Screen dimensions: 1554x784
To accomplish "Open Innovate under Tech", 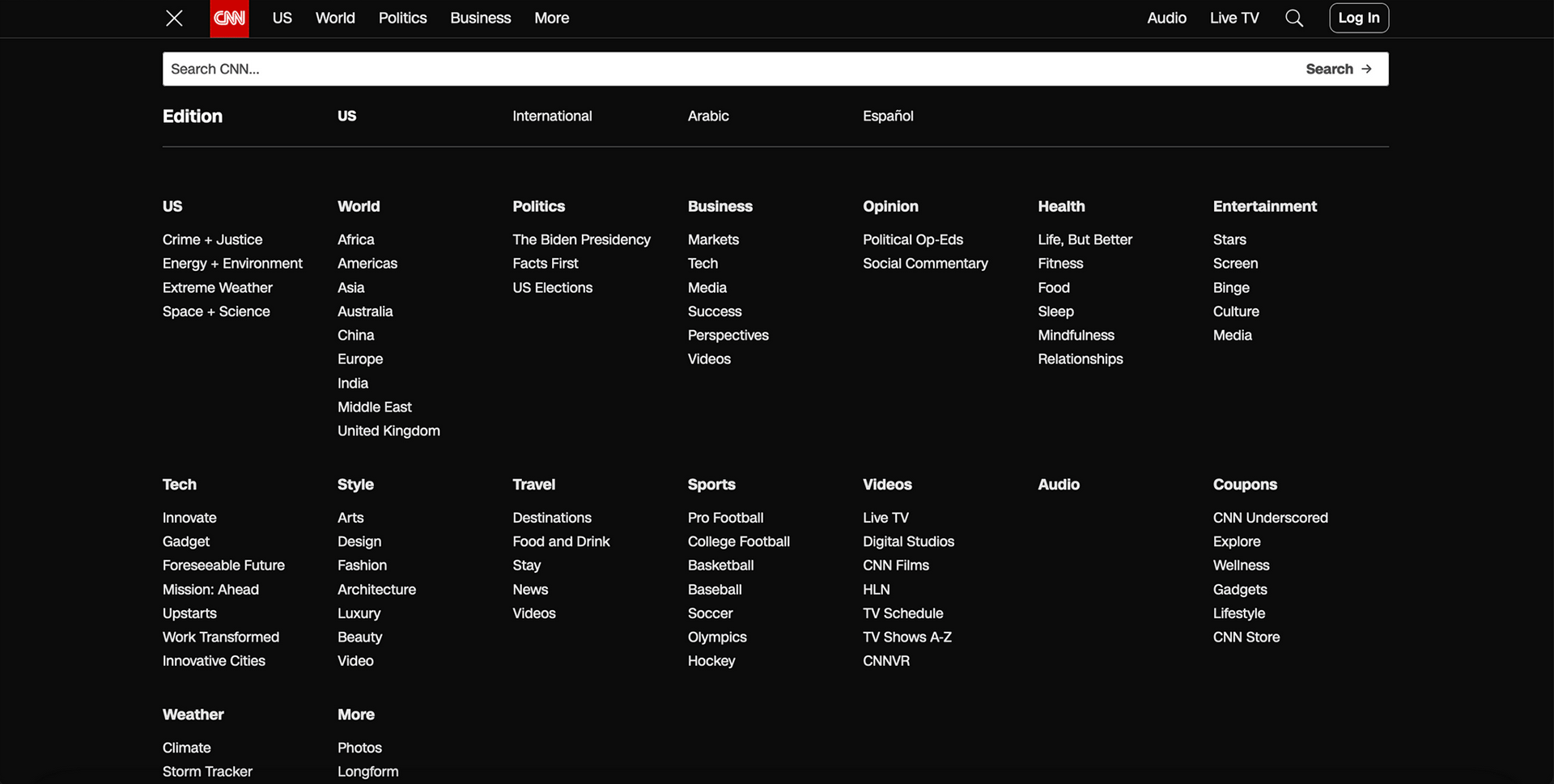I will click(189, 518).
